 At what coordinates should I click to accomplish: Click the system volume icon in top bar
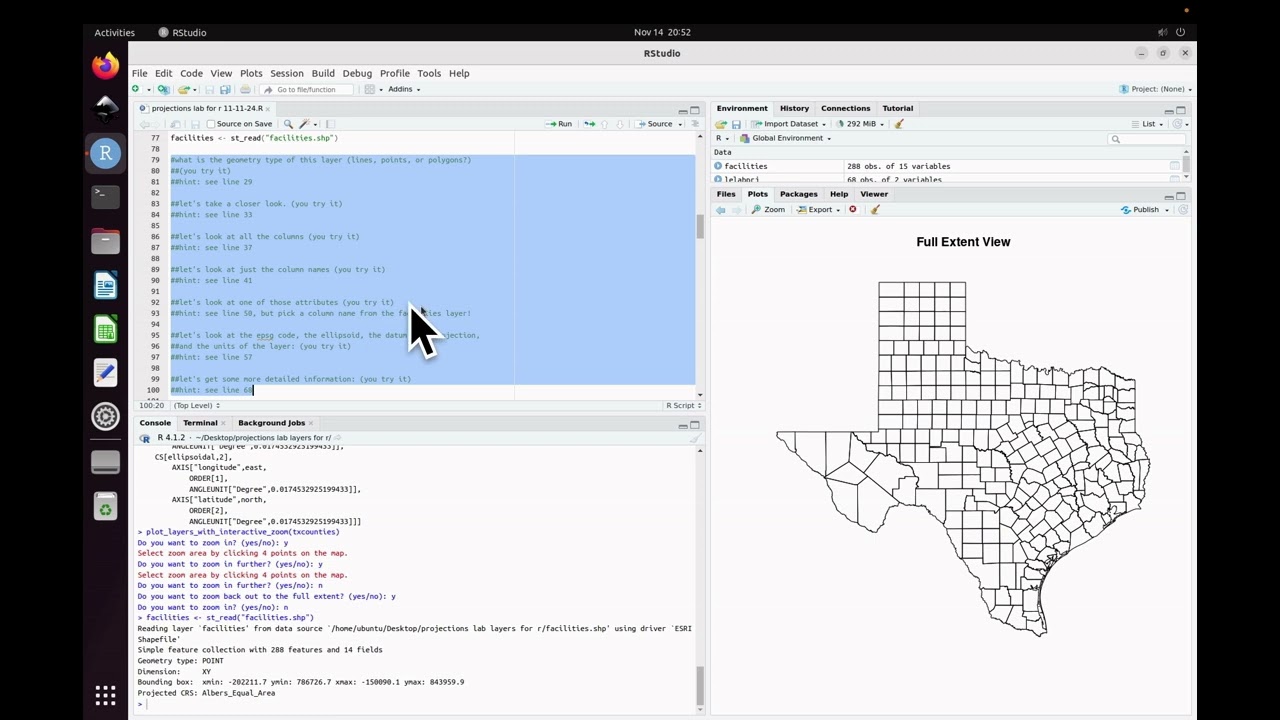1162,32
